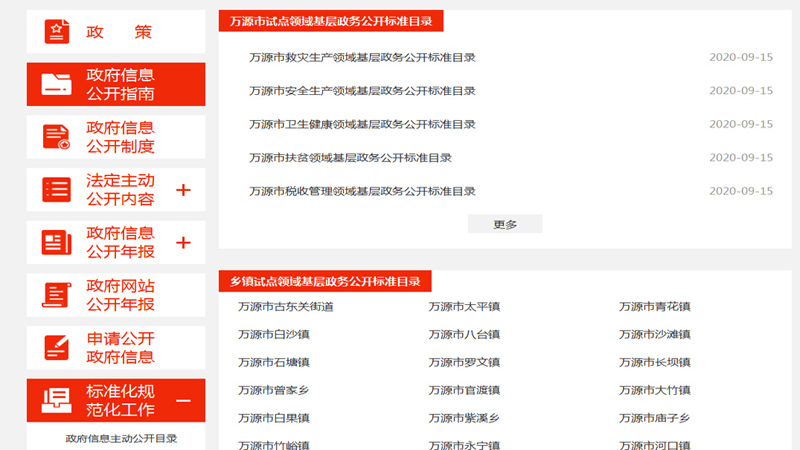Open the 万源市古东关街道 link
Screen dimensions: 800x450
pos(286,306)
